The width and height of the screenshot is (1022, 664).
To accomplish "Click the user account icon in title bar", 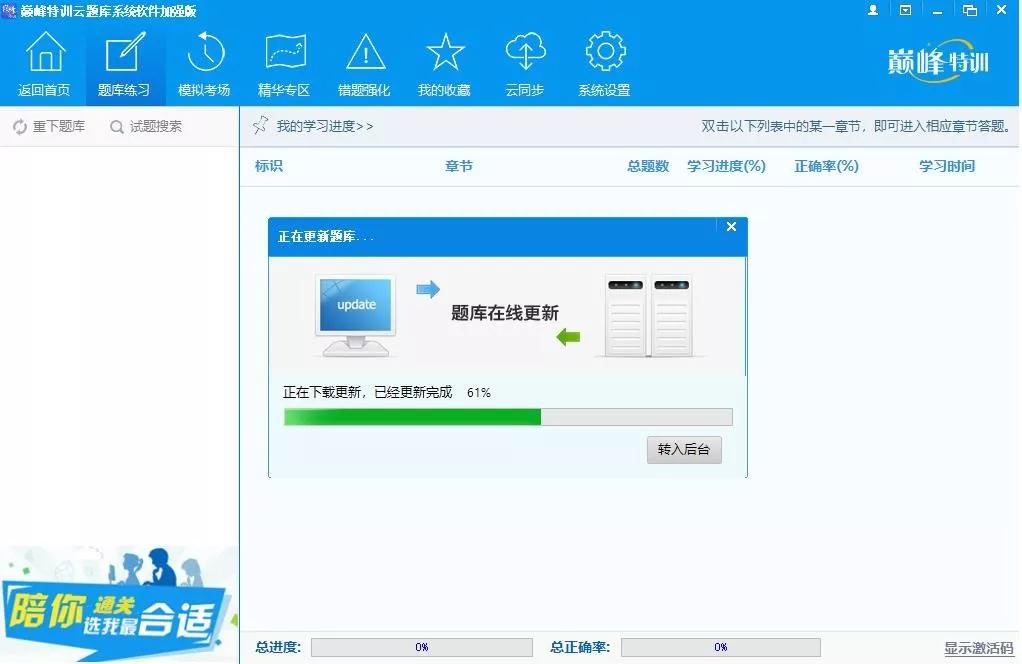I will coord(872,10).
